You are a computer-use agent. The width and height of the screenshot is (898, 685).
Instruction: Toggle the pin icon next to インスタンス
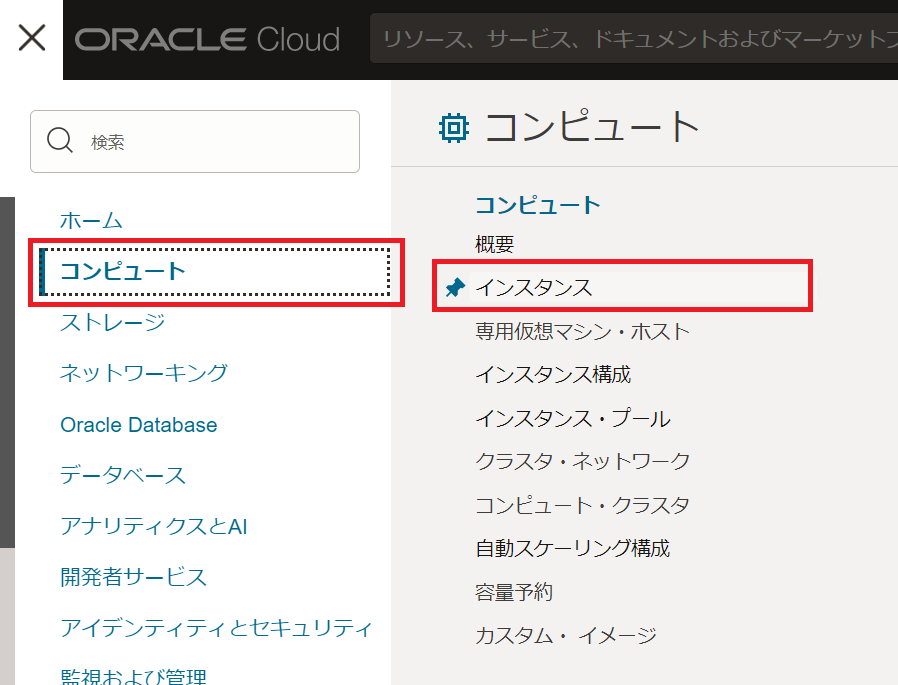point(455,287)
